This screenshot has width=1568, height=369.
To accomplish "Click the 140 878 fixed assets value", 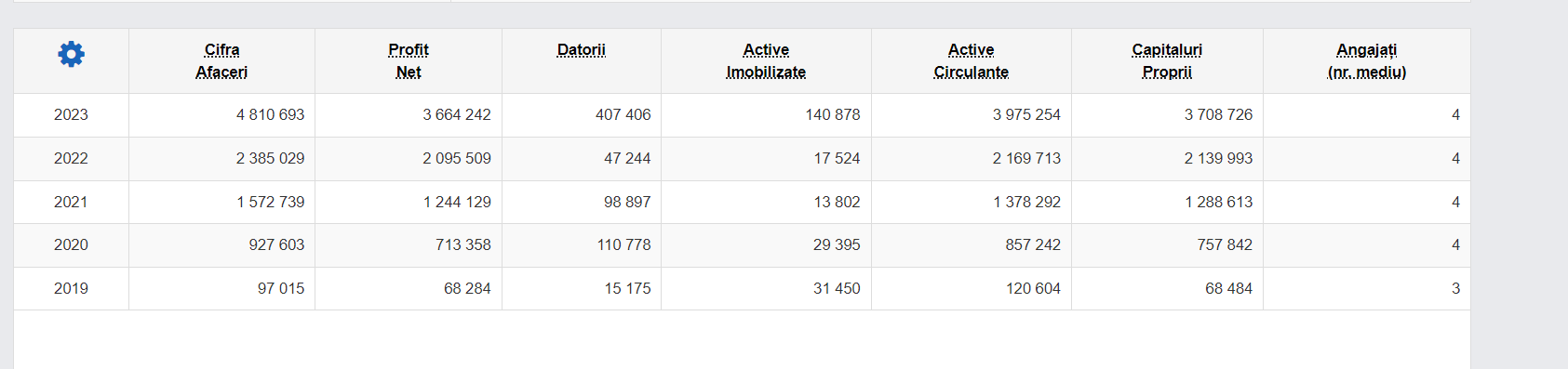I will coord(833,114).
